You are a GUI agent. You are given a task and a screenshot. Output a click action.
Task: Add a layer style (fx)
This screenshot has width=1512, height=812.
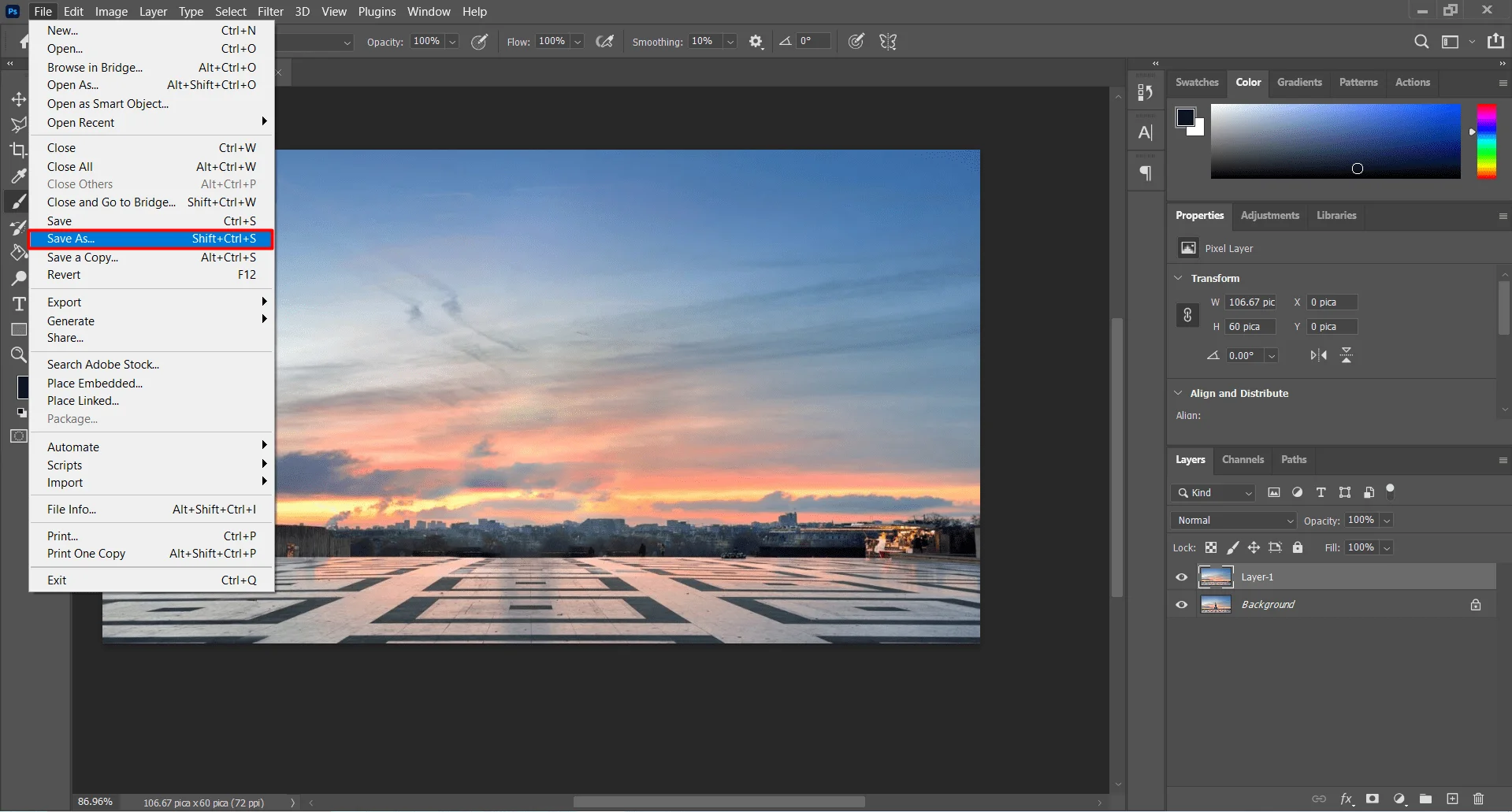coord(1347,799)
